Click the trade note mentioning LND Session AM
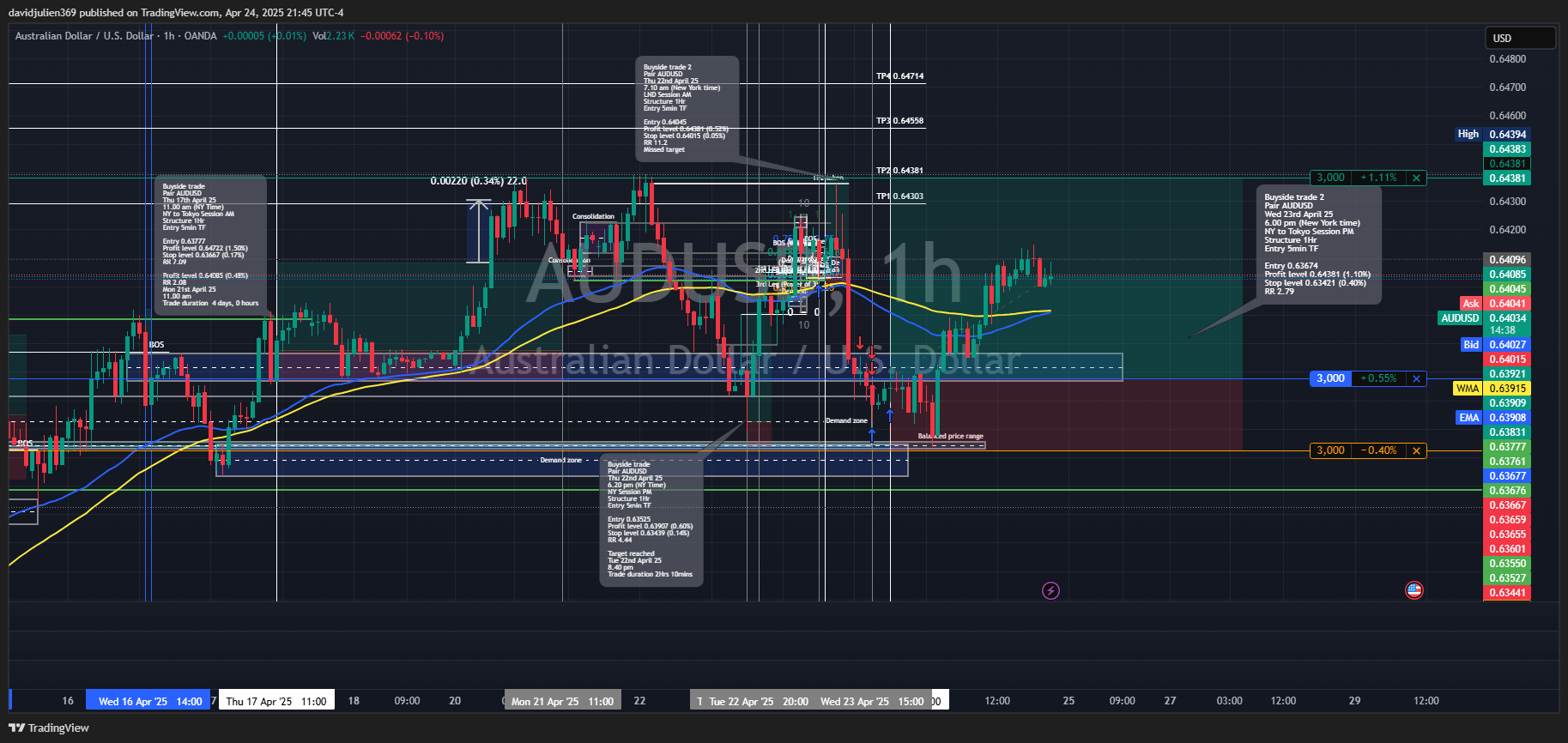 pos(687,109)
